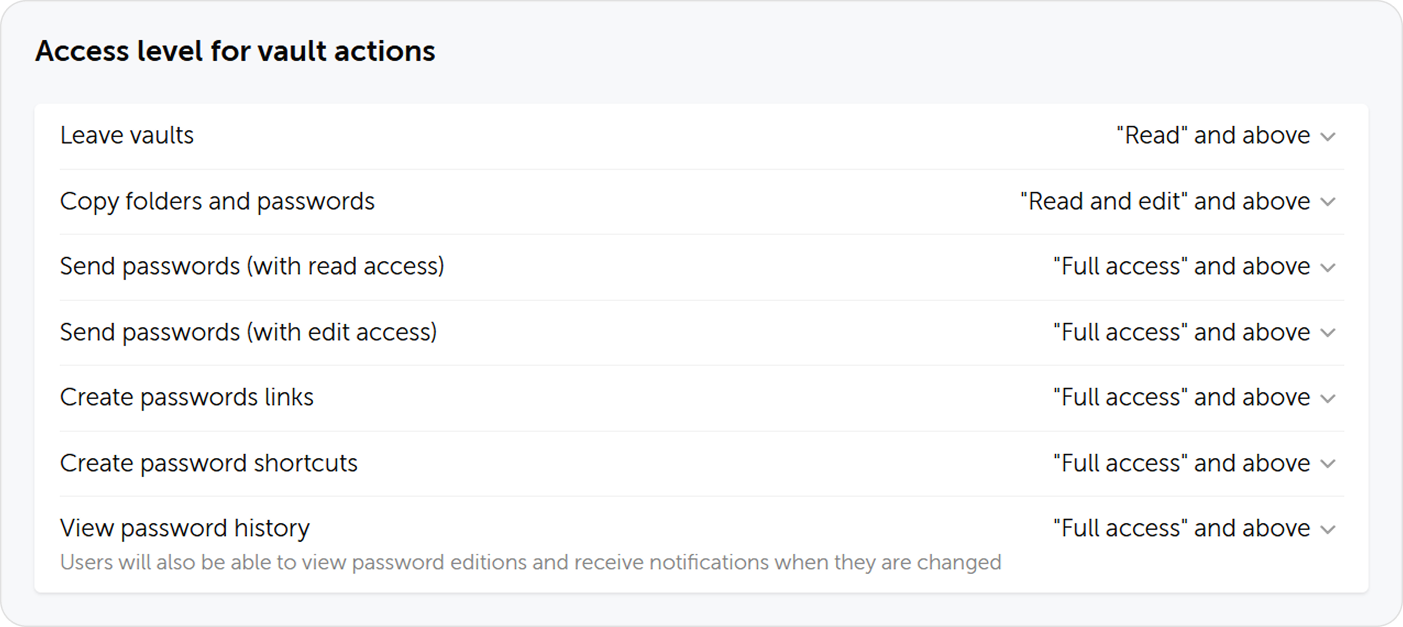Click the chevron next to "Read" and above

point(1330,135)
